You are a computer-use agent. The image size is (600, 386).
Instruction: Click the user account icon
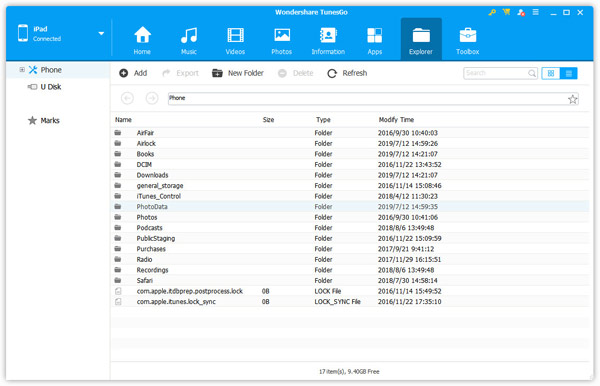(521, 12)
